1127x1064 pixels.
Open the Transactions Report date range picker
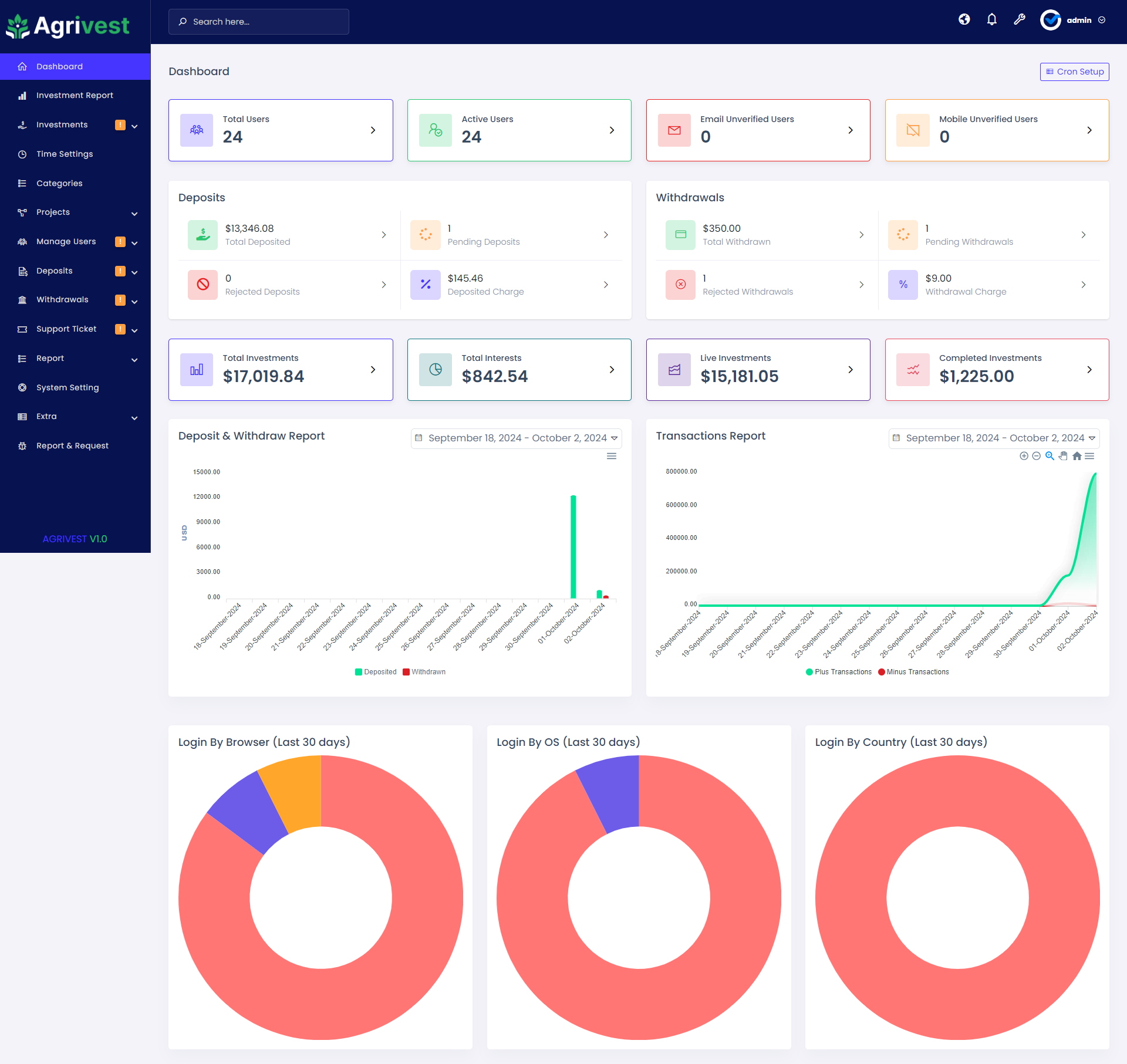point(993,438)
